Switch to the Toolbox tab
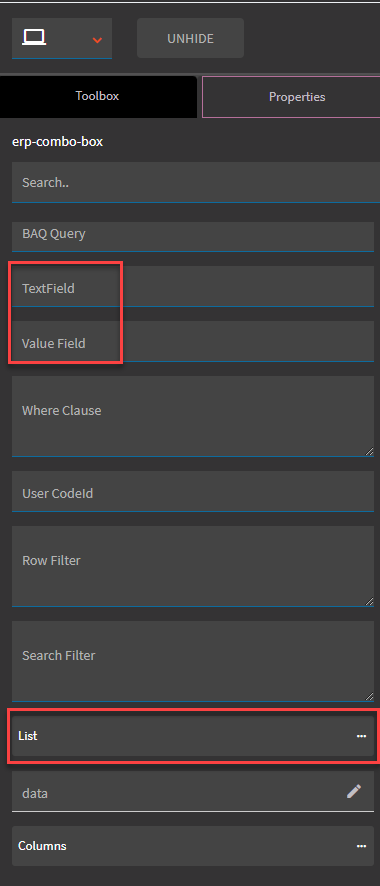Viewport: 380px width, 886px height. coord(98,97)
